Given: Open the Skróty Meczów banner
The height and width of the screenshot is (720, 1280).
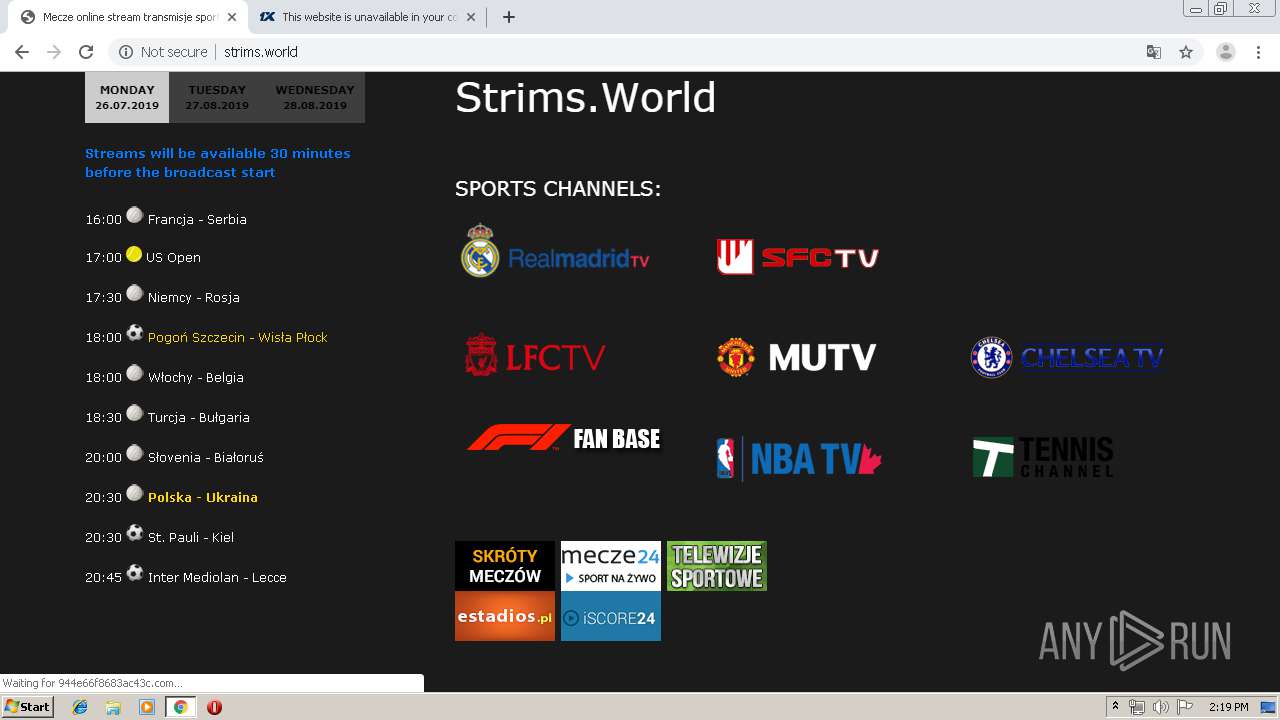Looking at the screenshot, I should (x=505, y=566).
